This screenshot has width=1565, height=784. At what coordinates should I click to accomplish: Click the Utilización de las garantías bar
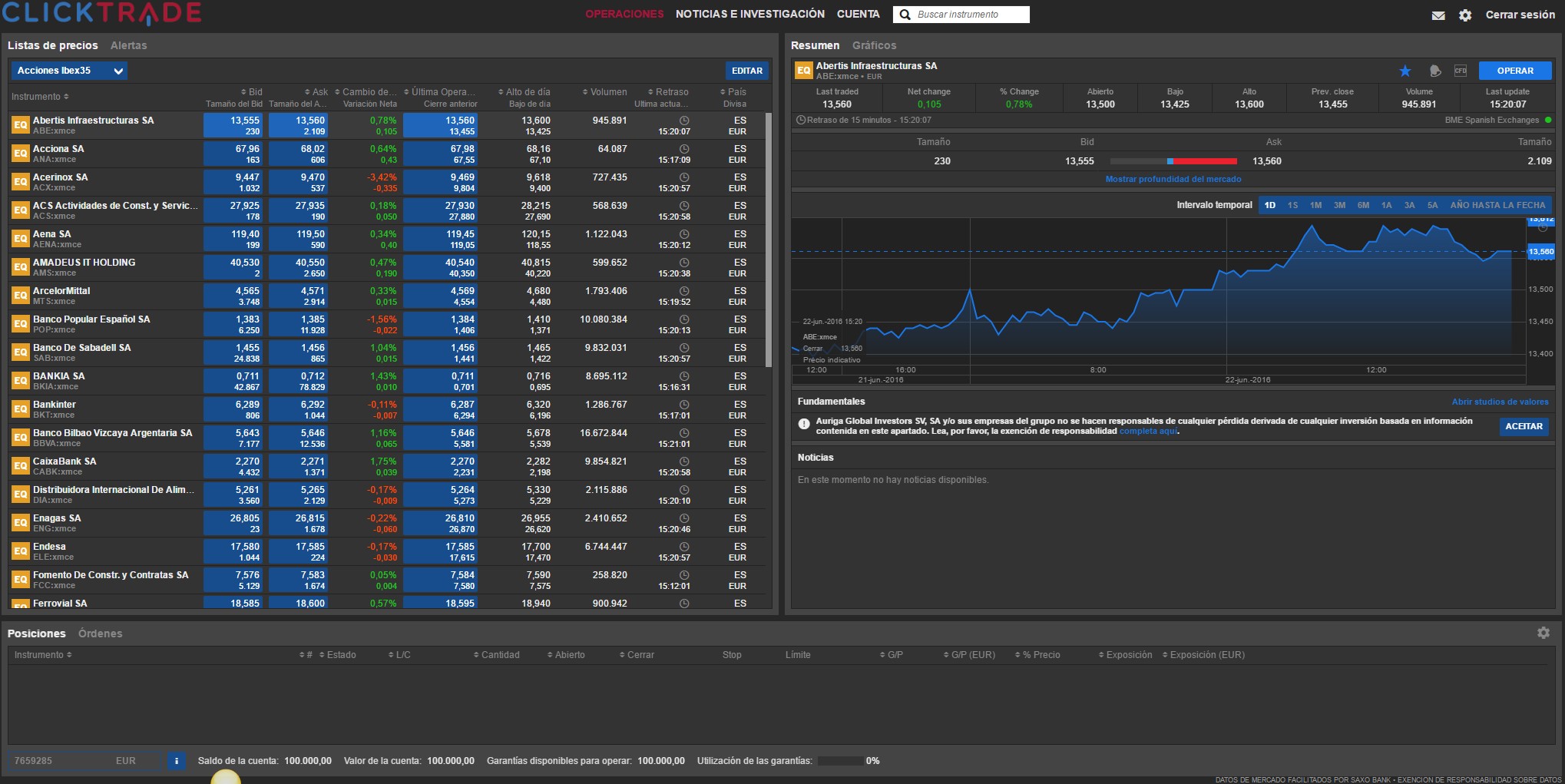[x=841, y=761]
